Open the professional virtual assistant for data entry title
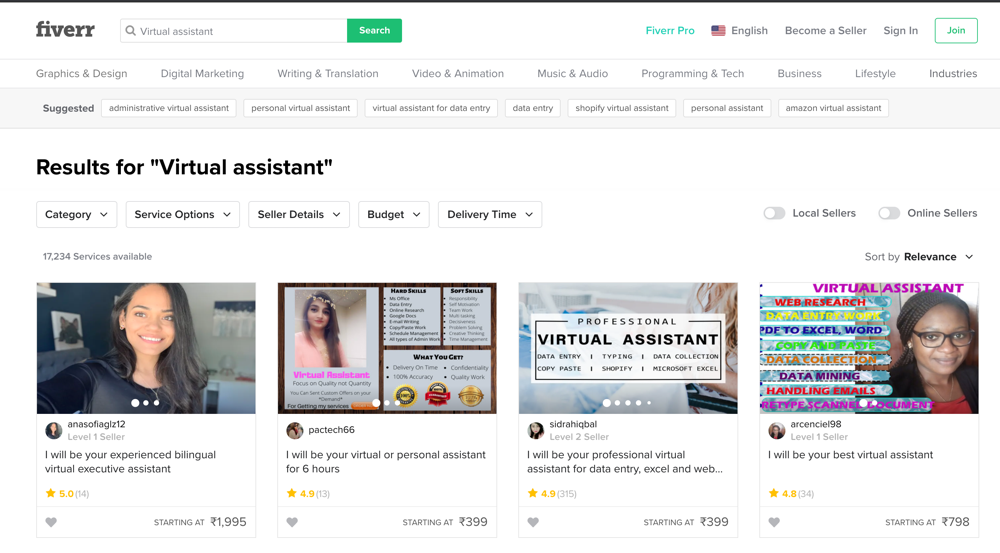 click(625, 462)
